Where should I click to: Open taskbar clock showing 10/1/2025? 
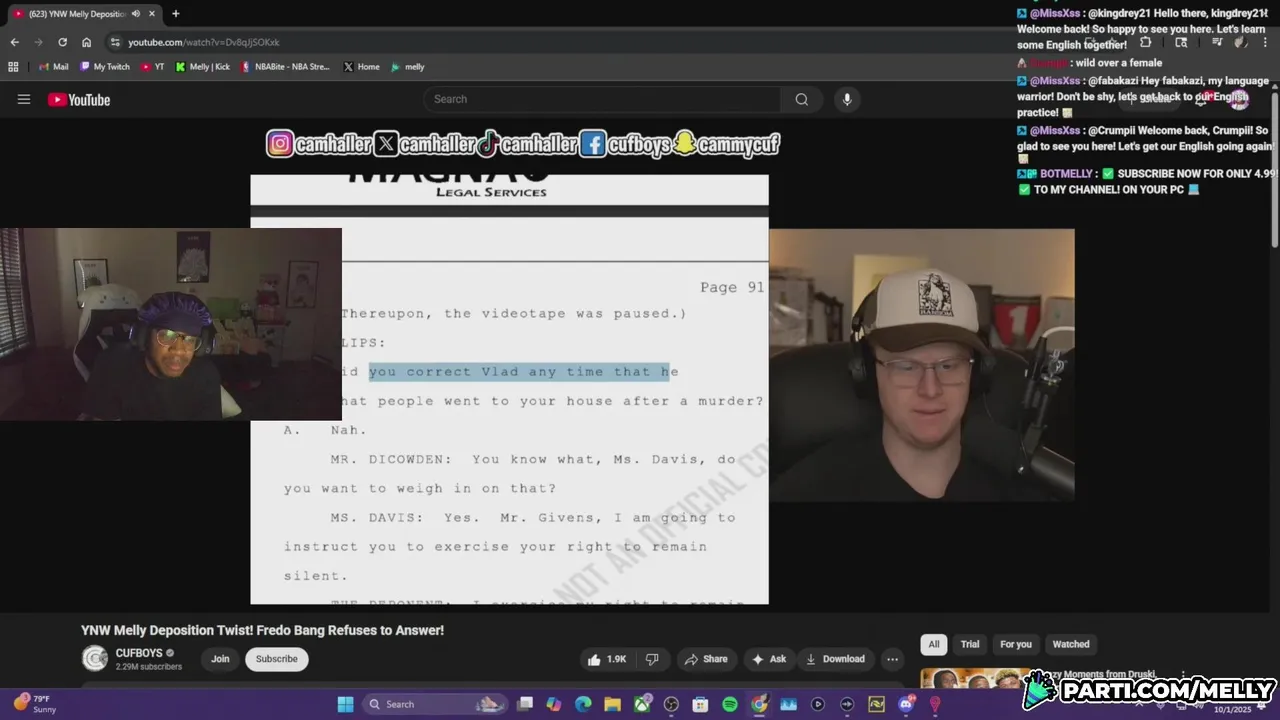click(1231, 709)
